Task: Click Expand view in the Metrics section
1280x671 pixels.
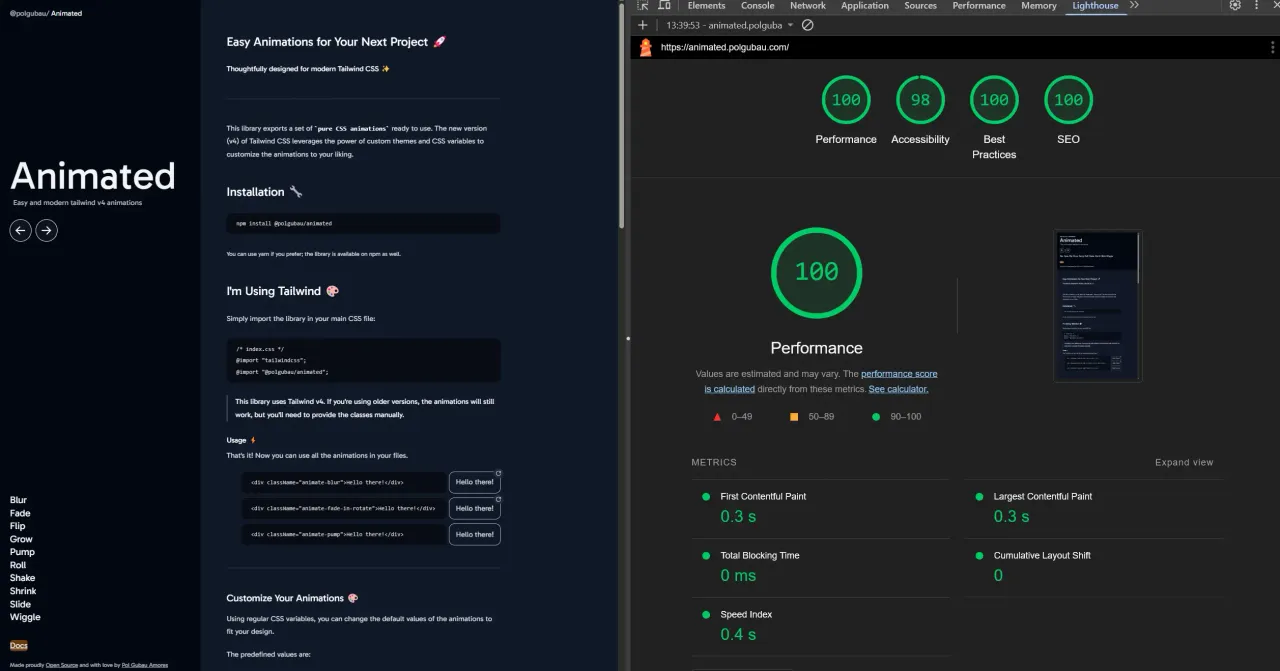Action: (x=1184, y=462)
